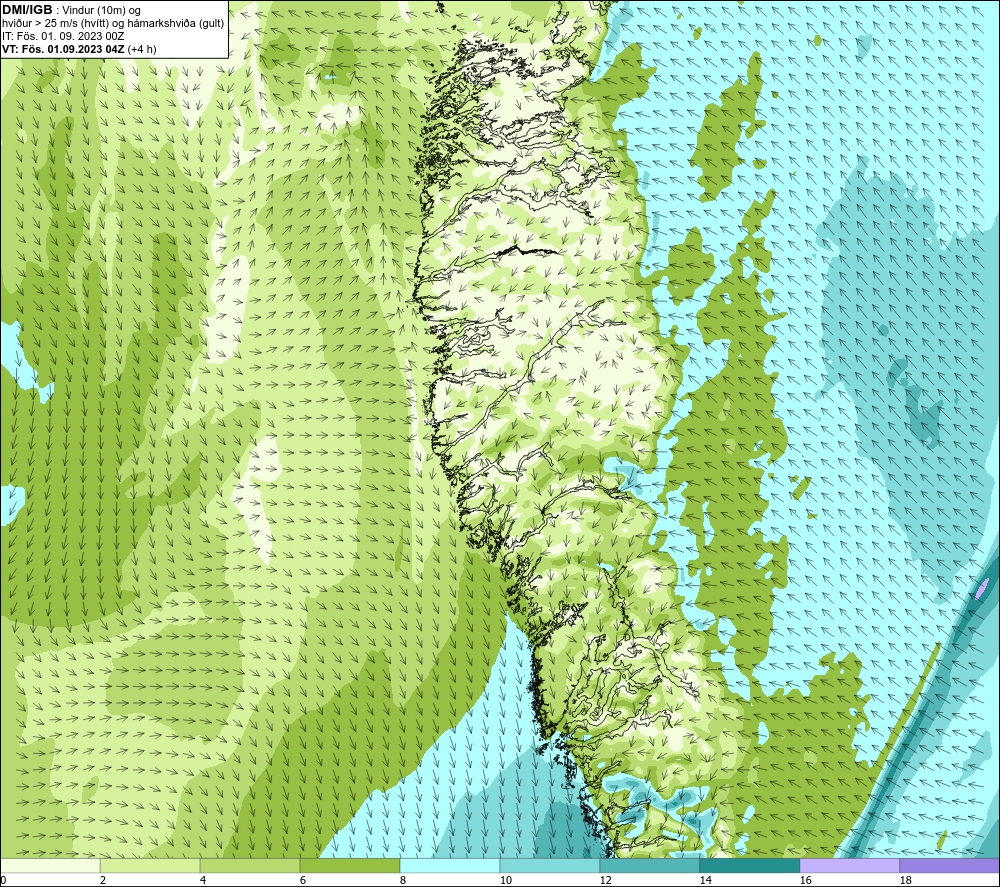Click the 0–2 m/s pale color band
Viewport: 1000px width, 887px height.
[x=50, y=865]
